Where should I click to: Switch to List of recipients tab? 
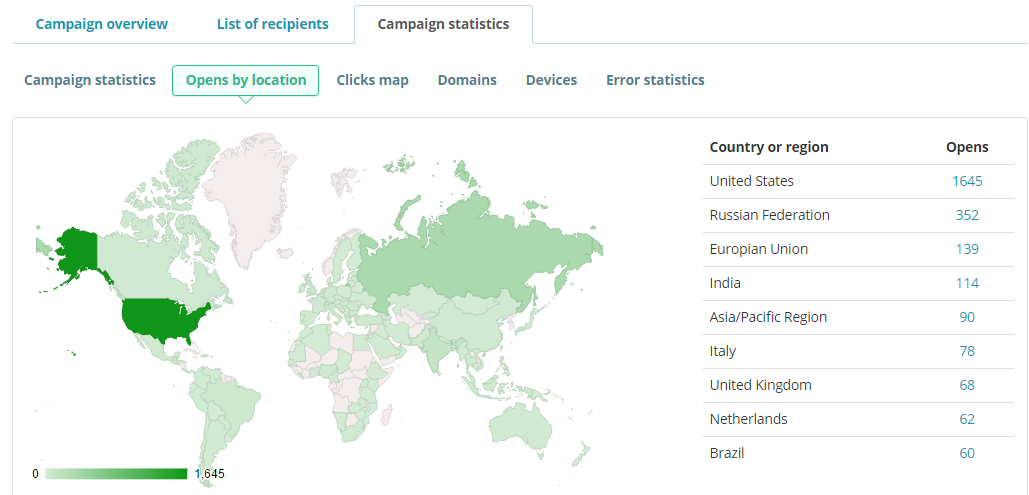272,24
